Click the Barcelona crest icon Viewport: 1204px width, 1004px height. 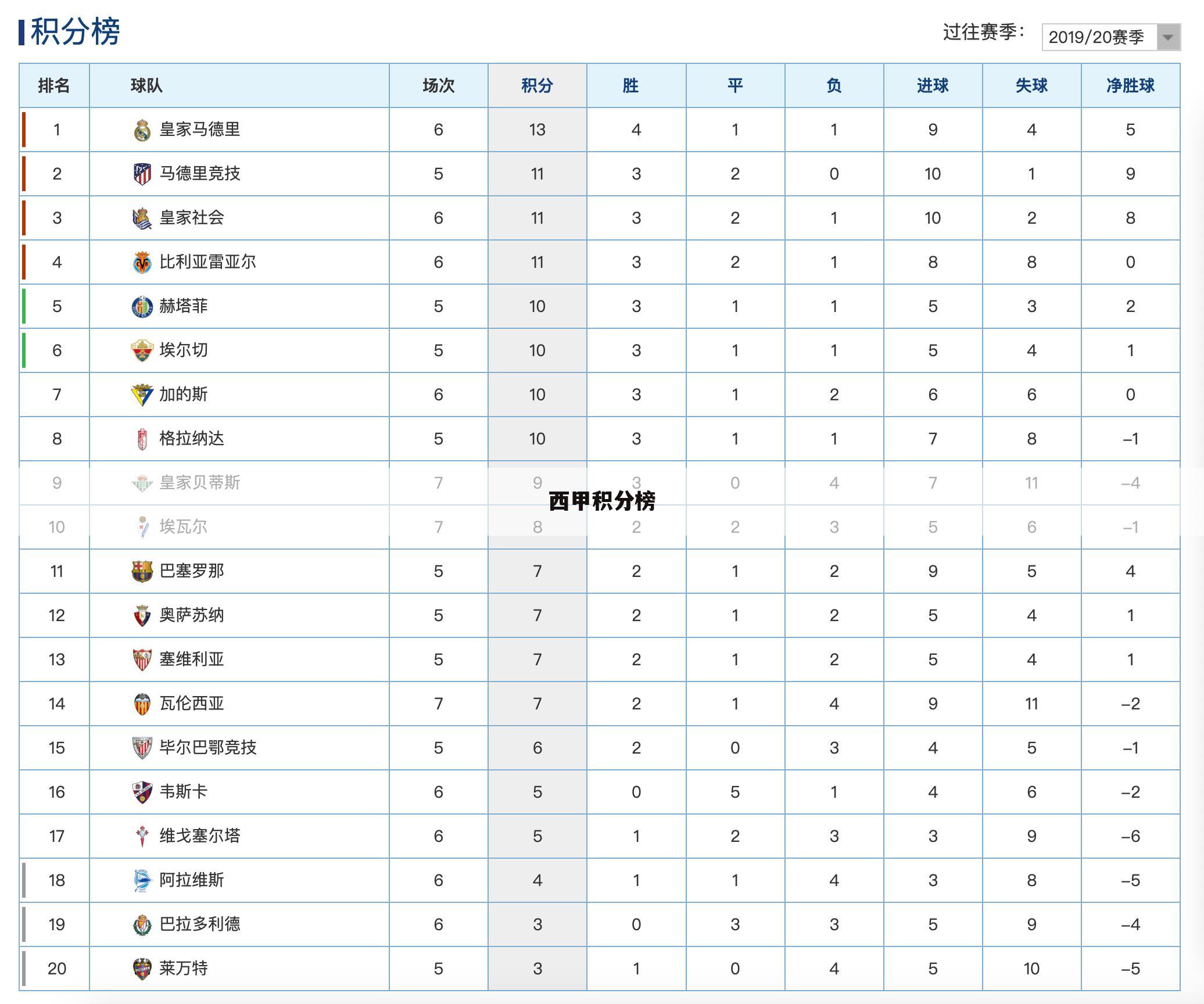coord(142,571)
